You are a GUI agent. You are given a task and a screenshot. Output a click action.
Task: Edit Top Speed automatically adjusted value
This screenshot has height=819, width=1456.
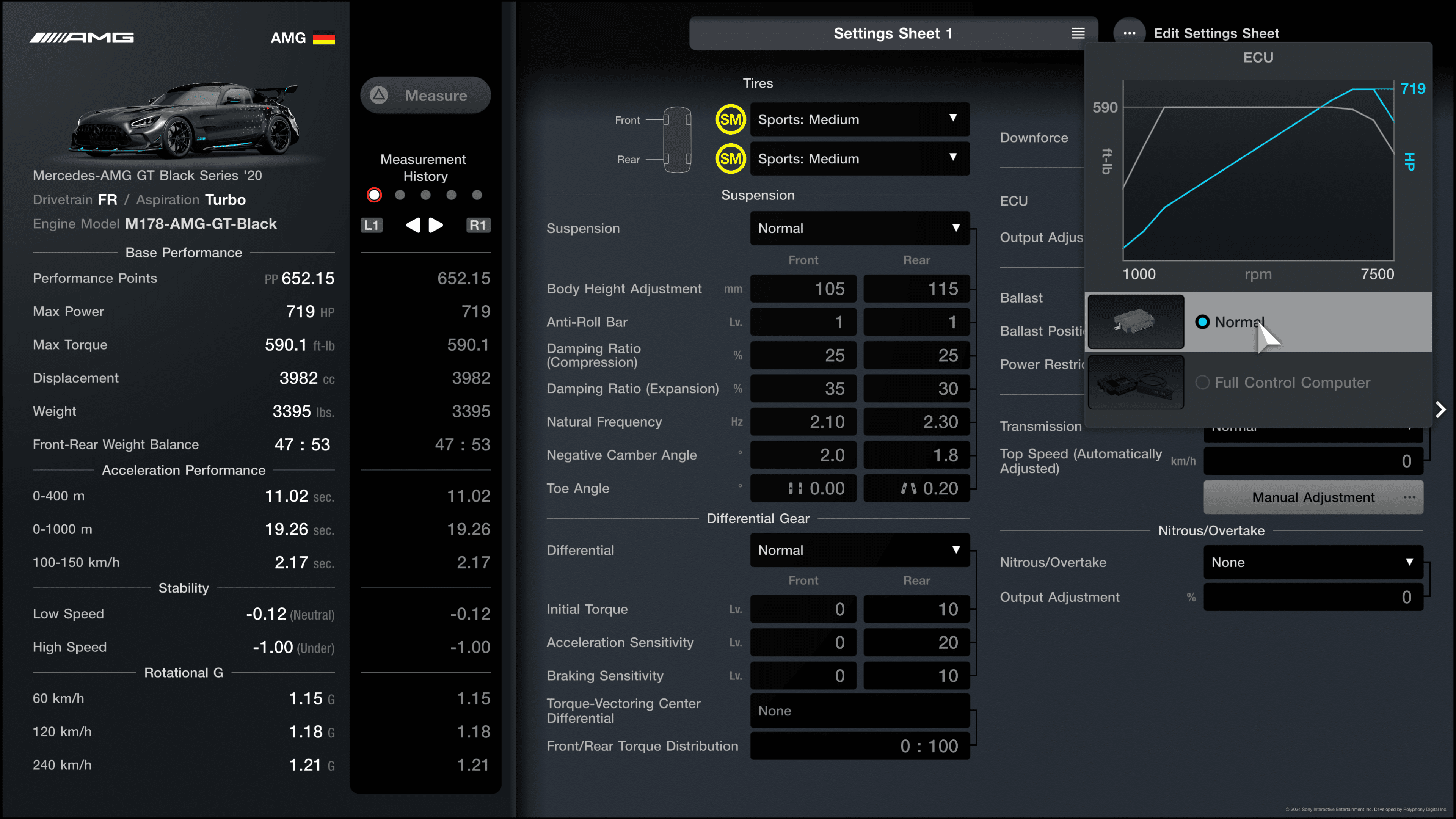1313,461
